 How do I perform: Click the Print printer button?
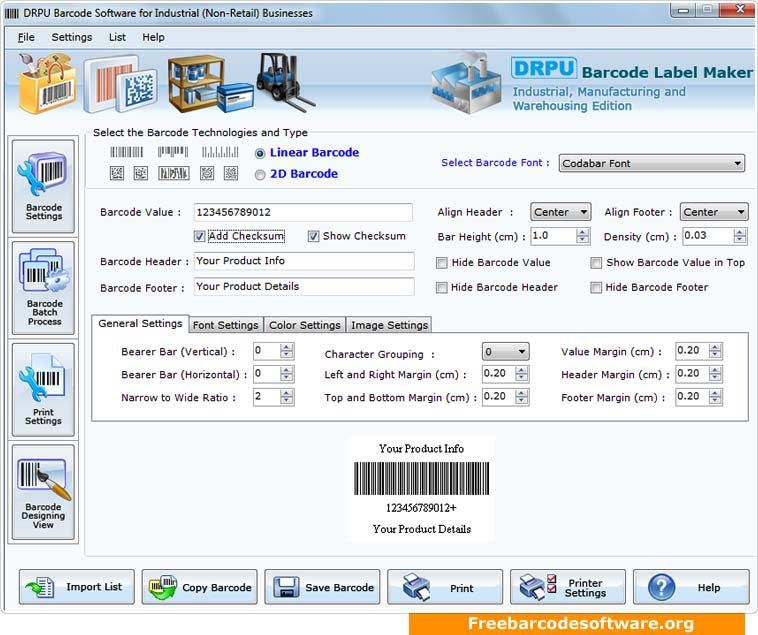[x=445, y=587]
